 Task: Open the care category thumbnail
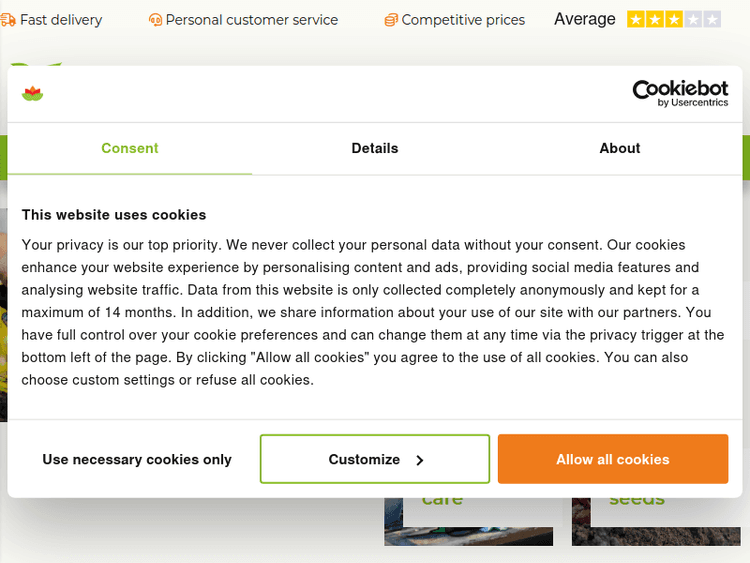coord(468,522)
